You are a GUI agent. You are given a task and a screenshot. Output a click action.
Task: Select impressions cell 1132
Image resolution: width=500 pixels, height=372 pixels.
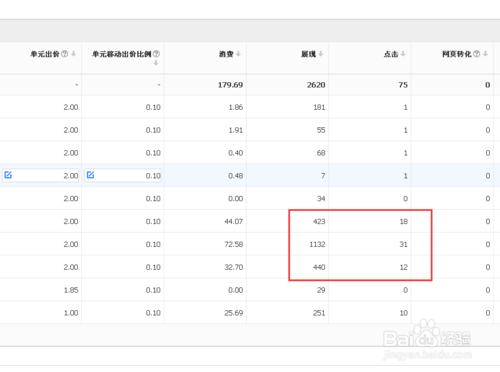click(x=317, y=244)
